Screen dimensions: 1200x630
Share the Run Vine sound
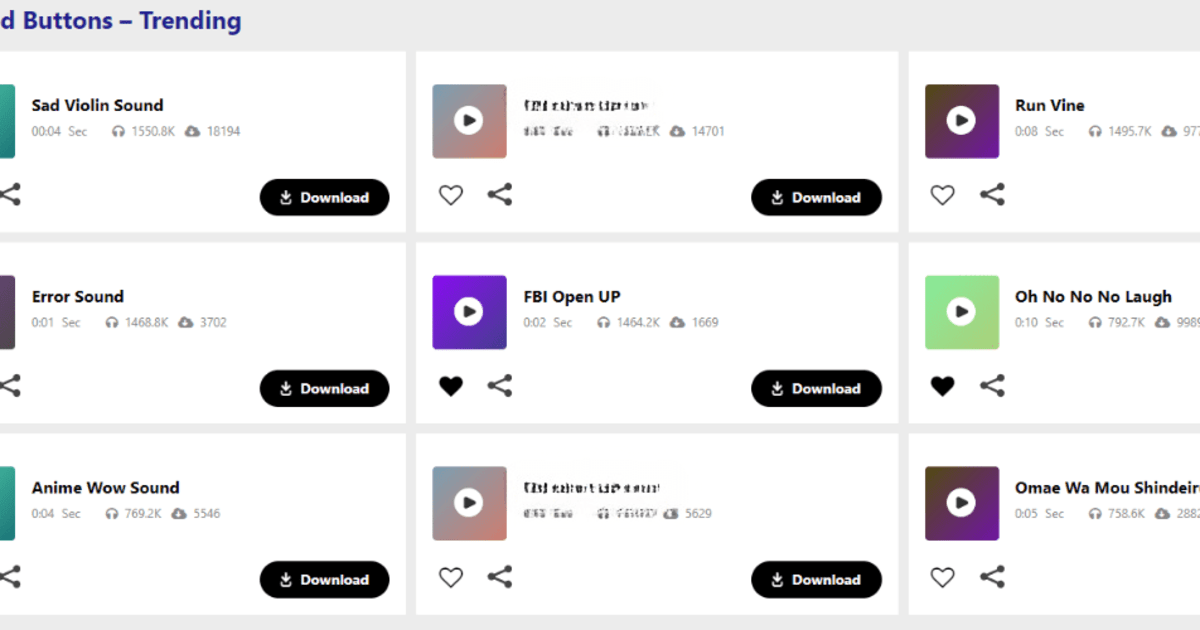click(x=992, y=194)
